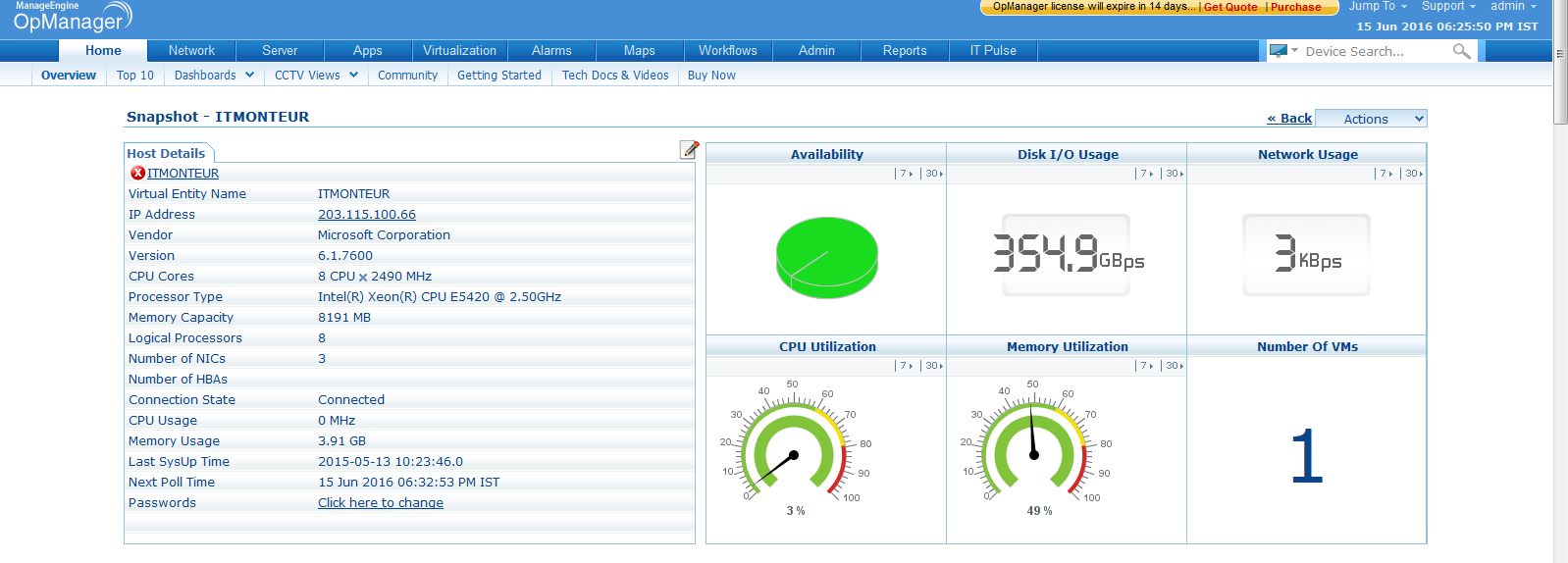
Task: Click the monitor device-type icon in search
Action: 1278,50
